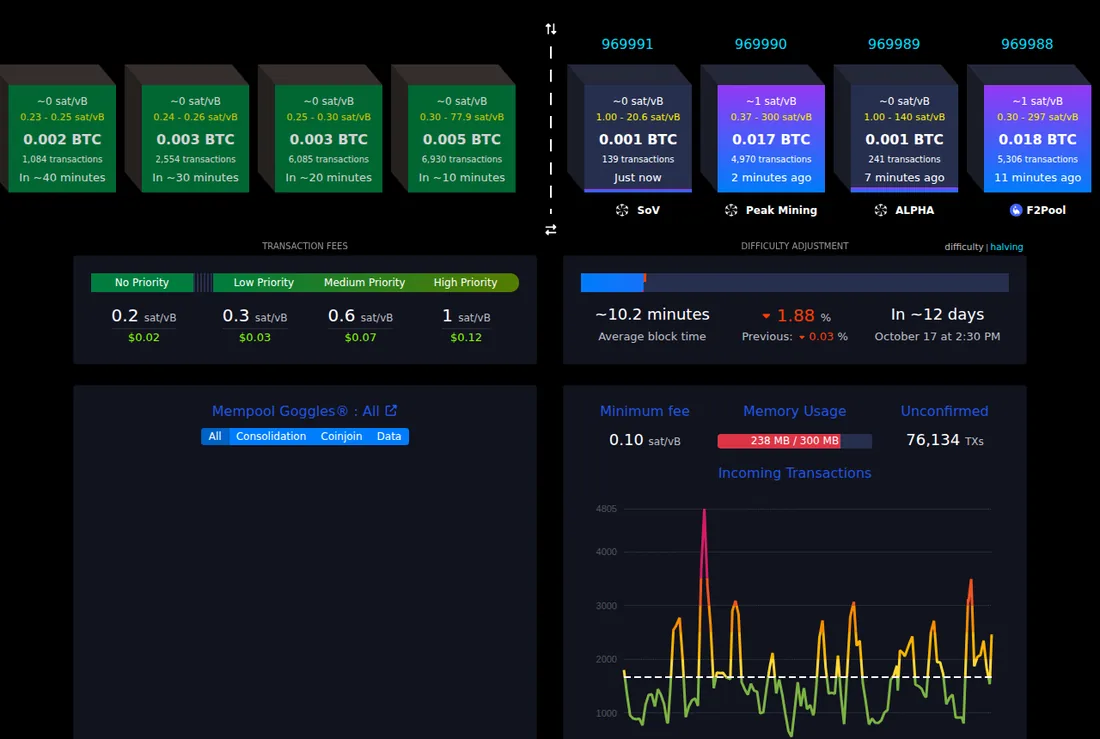
Task: Click the horizontal swap arrows icon below the divider
Action: coord(551,229)
